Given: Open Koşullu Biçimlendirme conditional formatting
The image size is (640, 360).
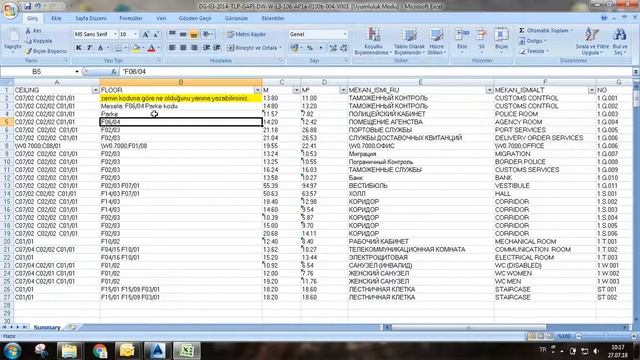Looking at the screenshot, I should coord(373,41).
